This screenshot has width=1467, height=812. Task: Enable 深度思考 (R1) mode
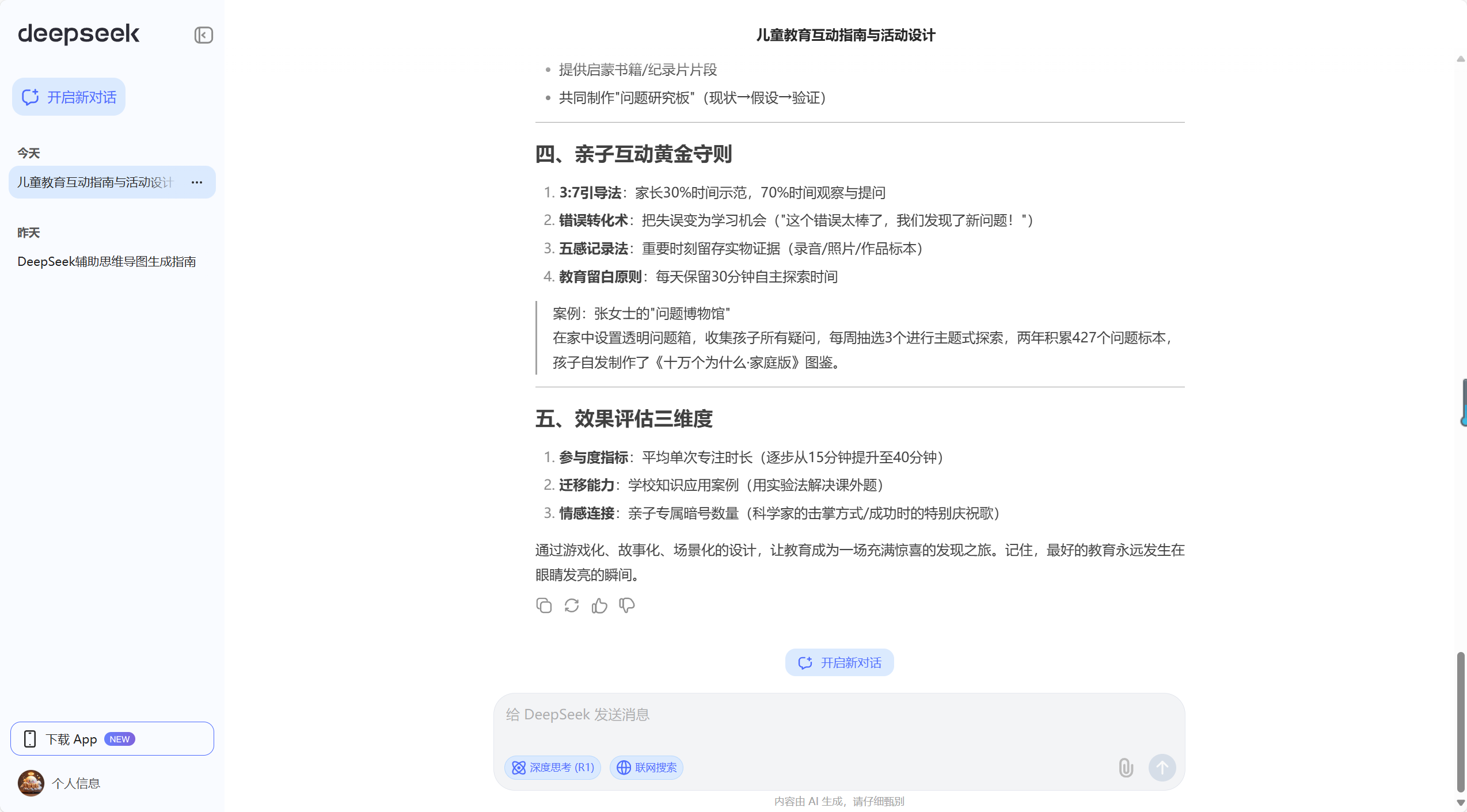point(552,768)
